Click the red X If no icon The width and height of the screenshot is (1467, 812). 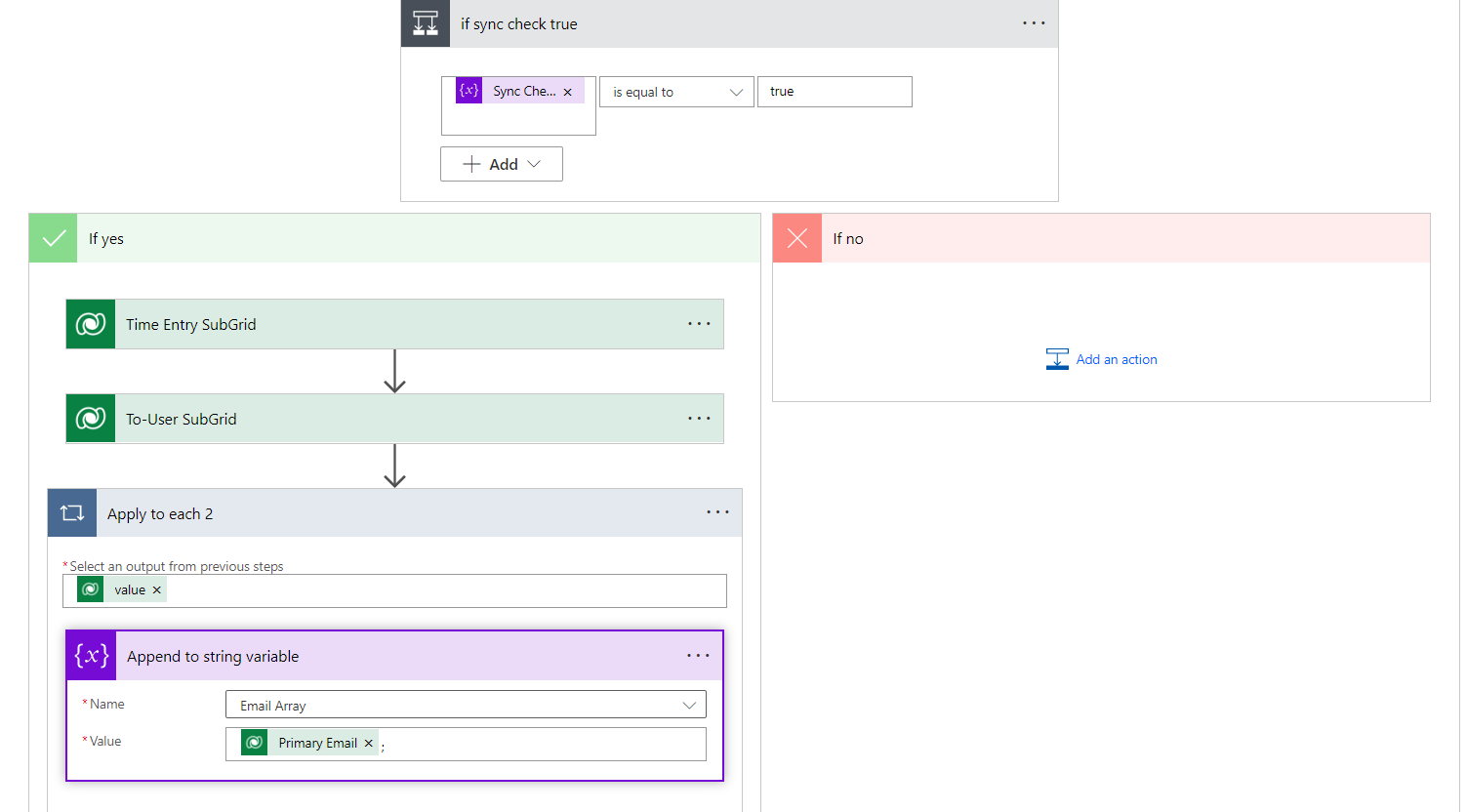pos(797,238)
